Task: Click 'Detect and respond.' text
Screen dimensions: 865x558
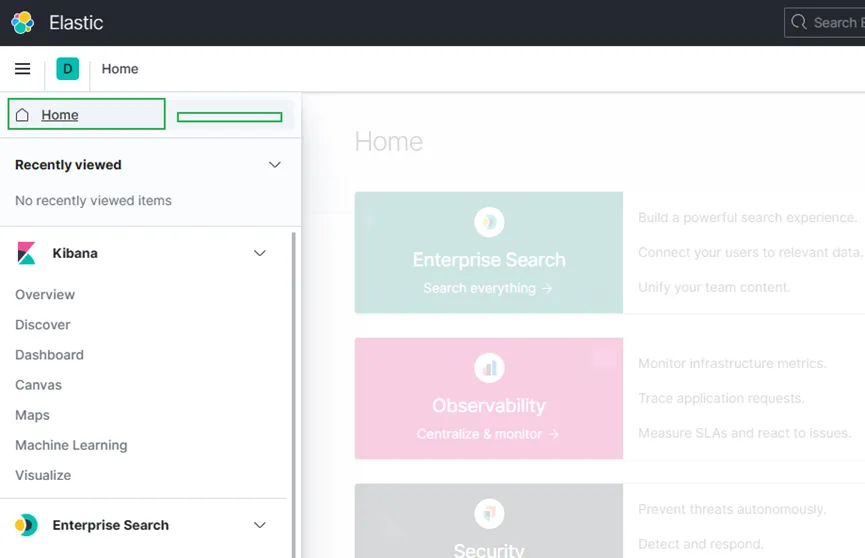Action: [x=701, y=544]
